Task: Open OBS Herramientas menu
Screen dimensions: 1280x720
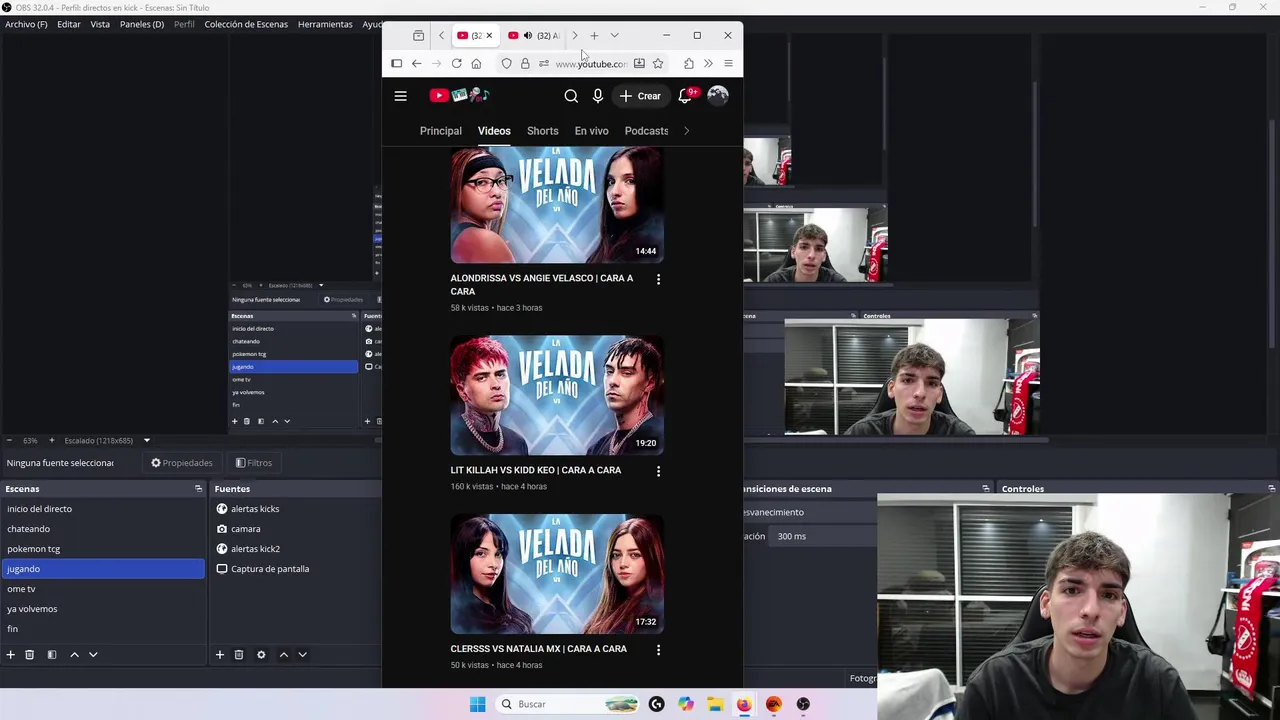Action: coord(325,24)
